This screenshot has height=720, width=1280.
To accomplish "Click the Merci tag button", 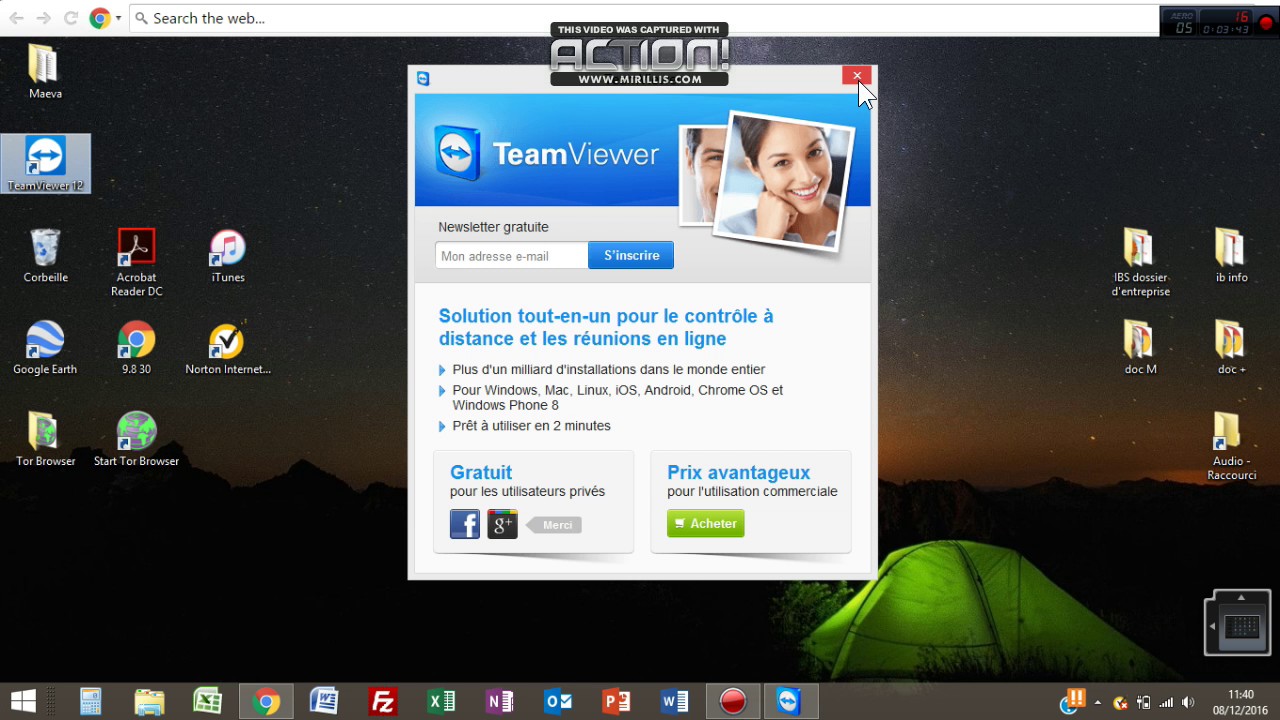I will tap(556, 525).
